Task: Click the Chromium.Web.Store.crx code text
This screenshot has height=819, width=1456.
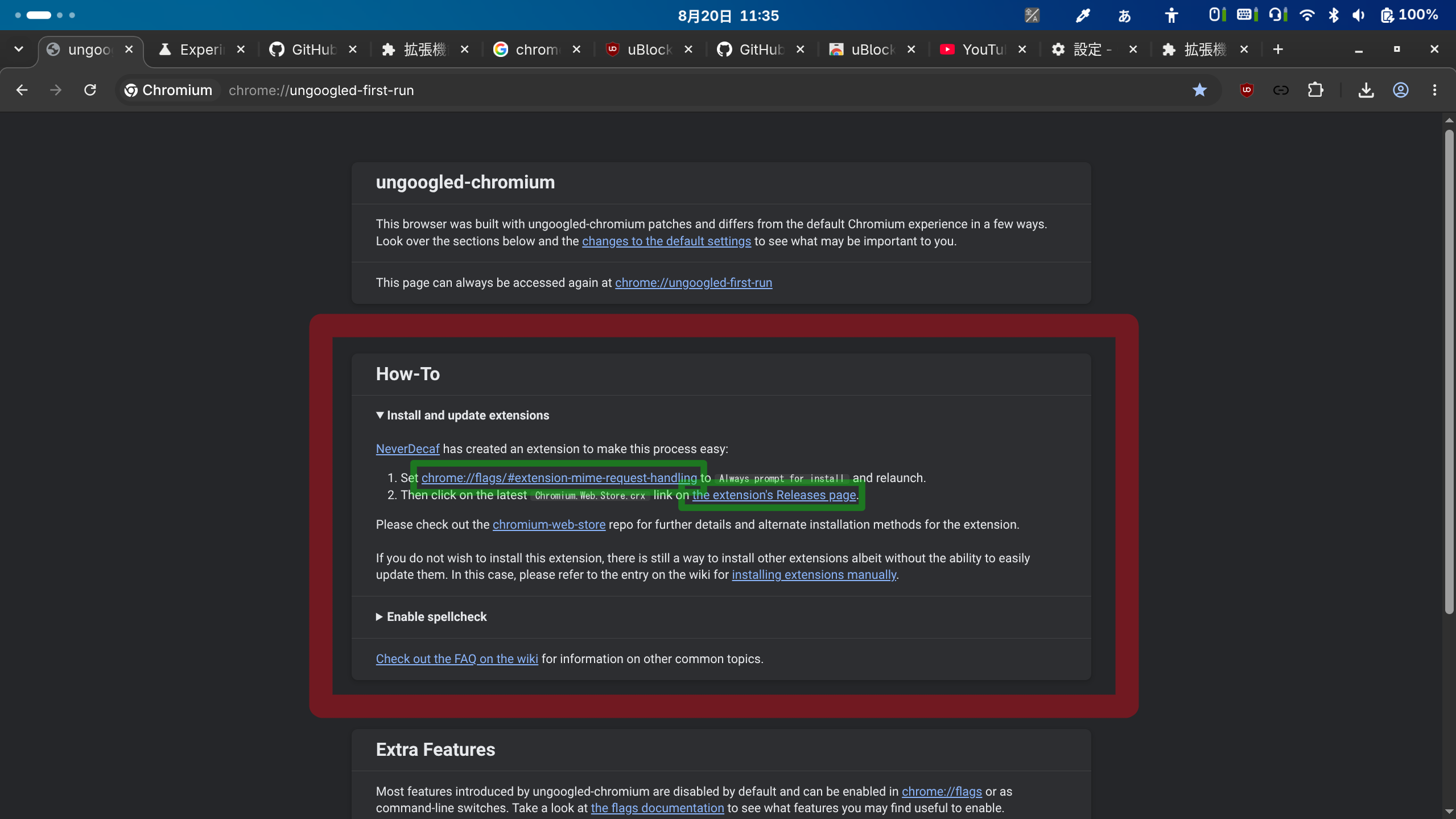Action: pos(589,496)
